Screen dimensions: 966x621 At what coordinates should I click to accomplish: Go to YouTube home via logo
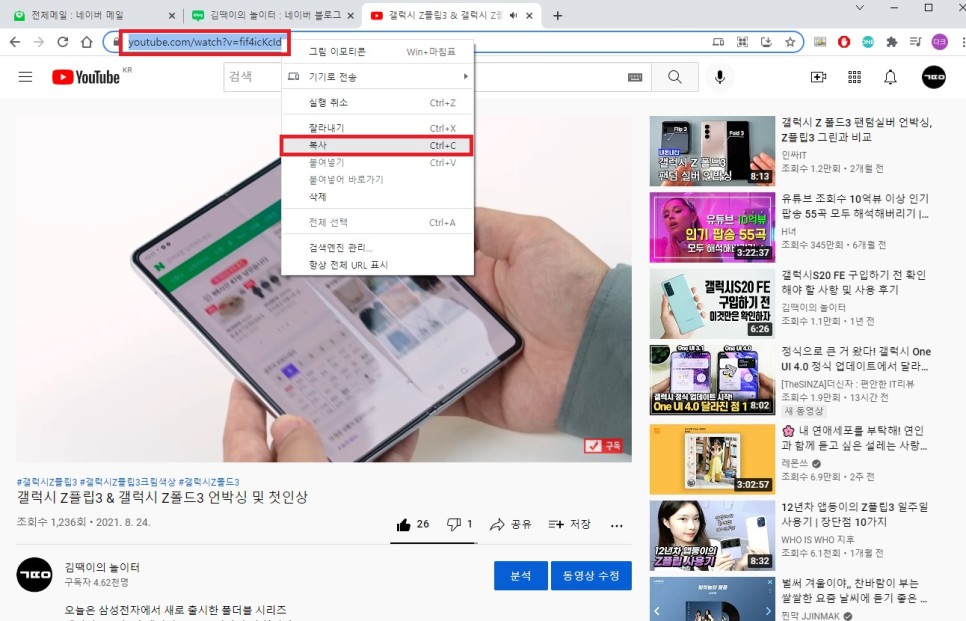(x=86, y=77)
